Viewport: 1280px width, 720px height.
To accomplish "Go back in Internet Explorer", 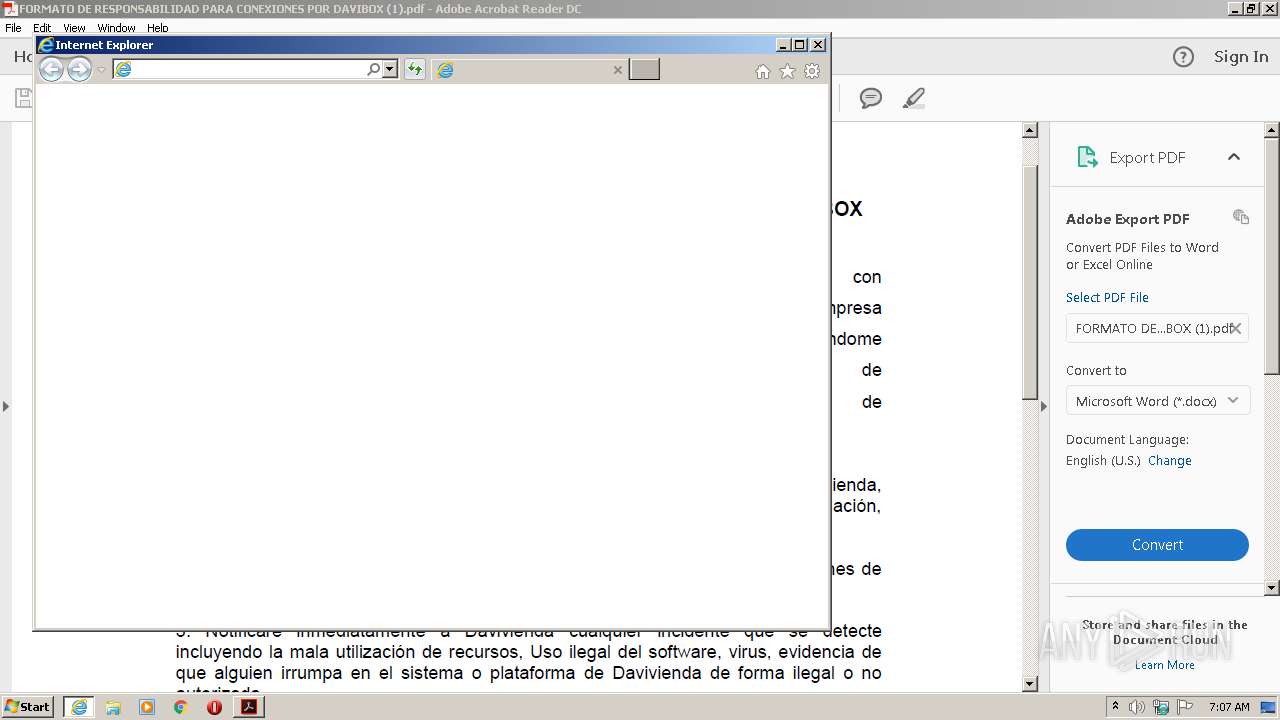I will pos(51,69).
